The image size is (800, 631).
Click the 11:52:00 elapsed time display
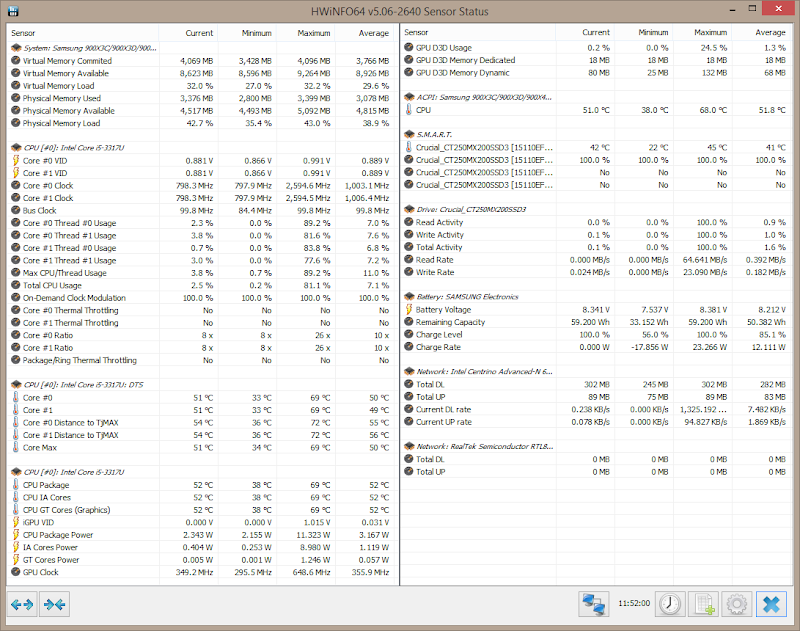[634, 604]
